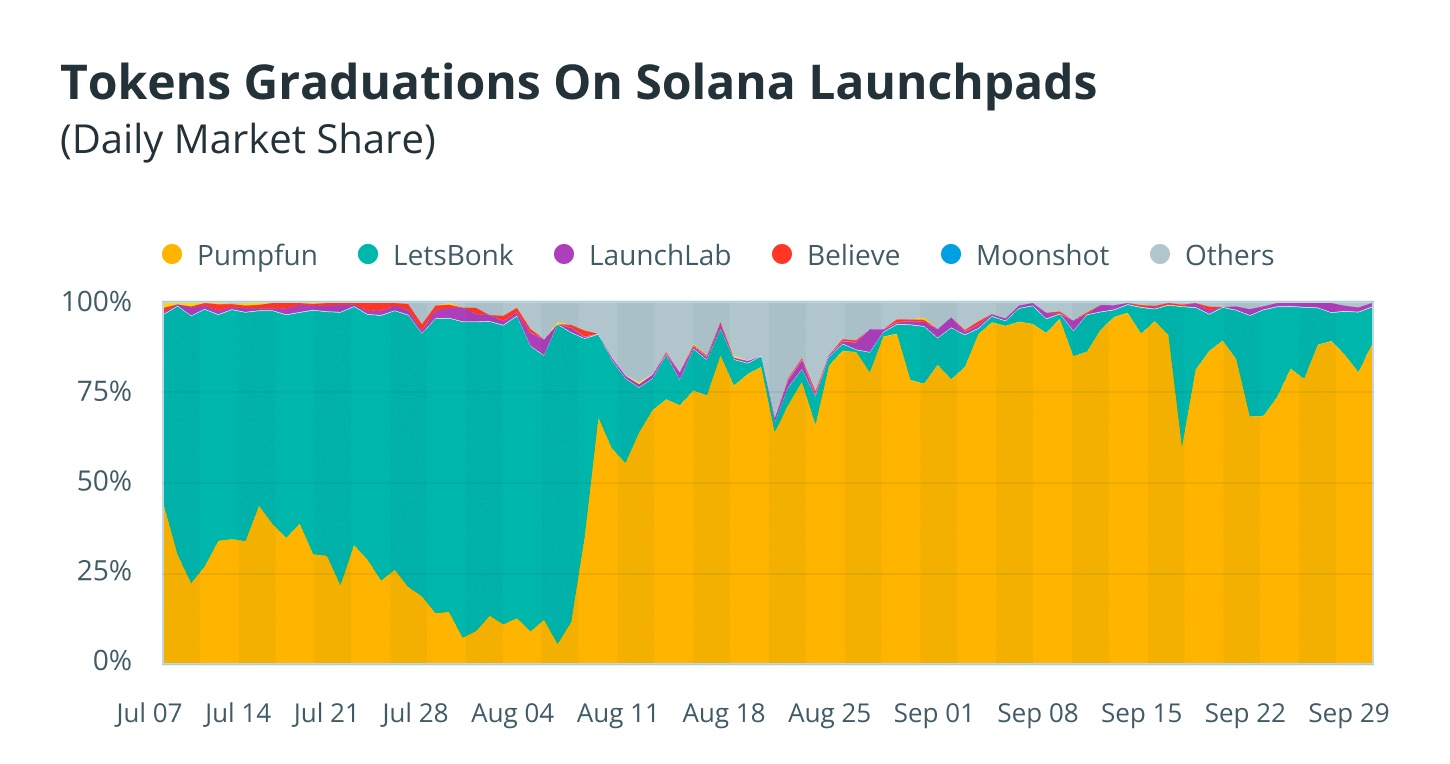Viewport: 1450px width, 764px height.
Task: Click the Sep 29 x-axis date label
Action: click(x=1349, y=713)
